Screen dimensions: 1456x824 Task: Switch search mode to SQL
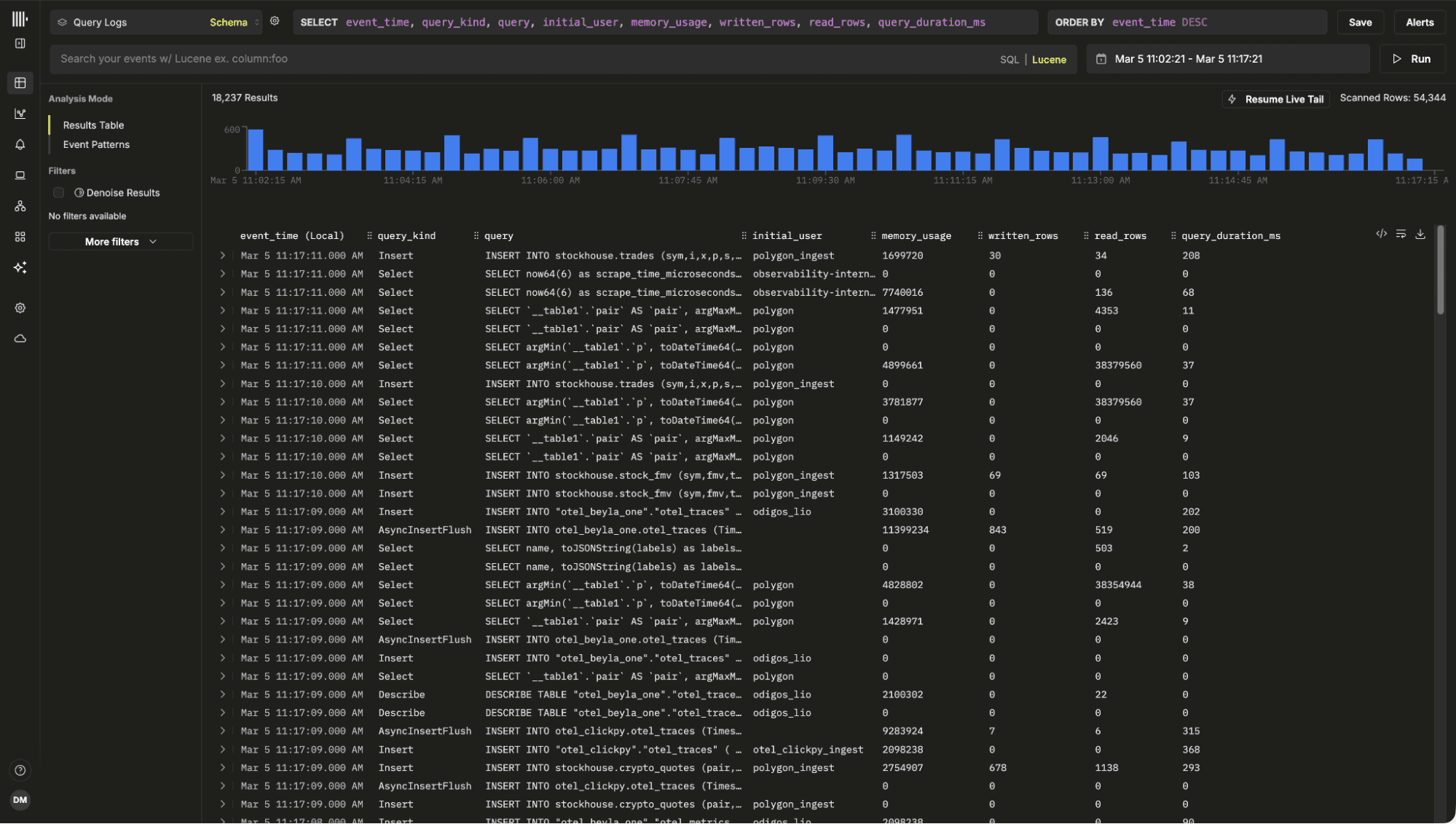click(x=1009, y=60)
